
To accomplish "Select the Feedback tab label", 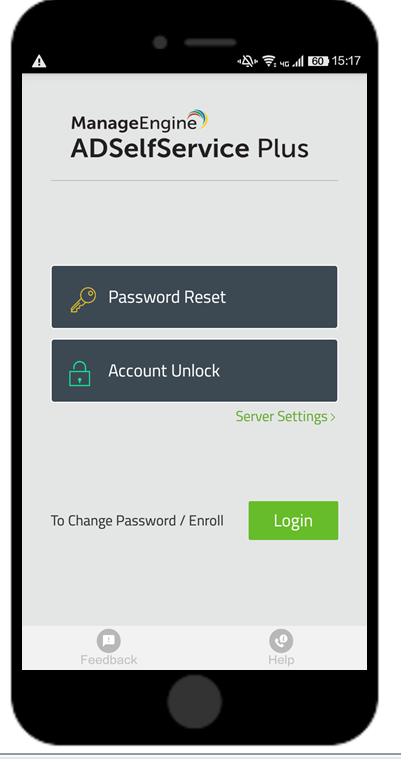I will click(108, 660).
